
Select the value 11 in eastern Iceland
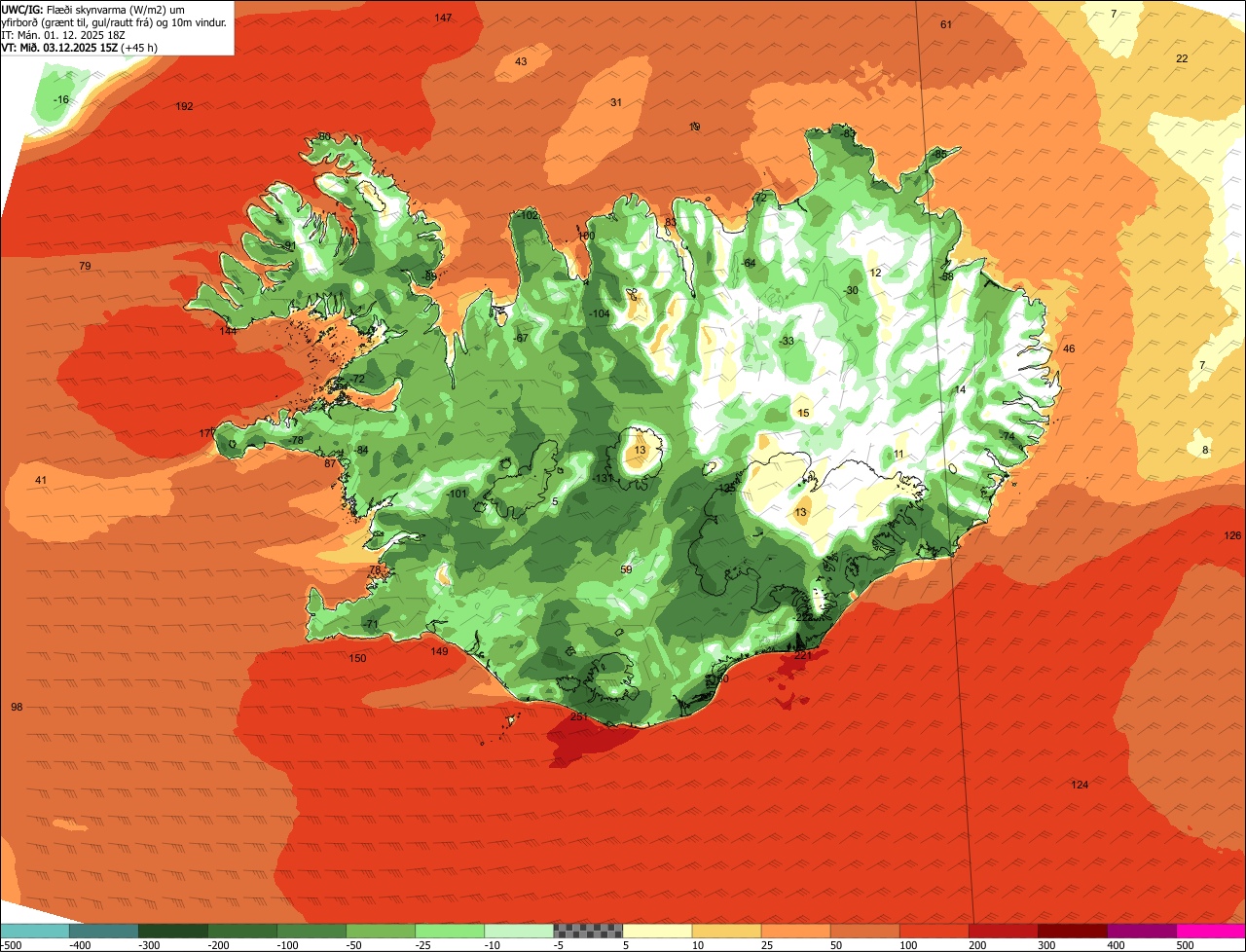(898, 455)
